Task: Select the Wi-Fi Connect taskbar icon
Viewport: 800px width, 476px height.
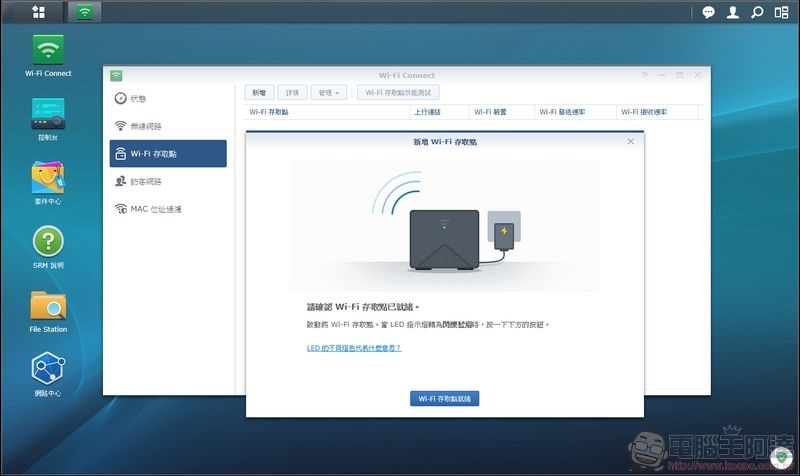Action: pos(85,12)
